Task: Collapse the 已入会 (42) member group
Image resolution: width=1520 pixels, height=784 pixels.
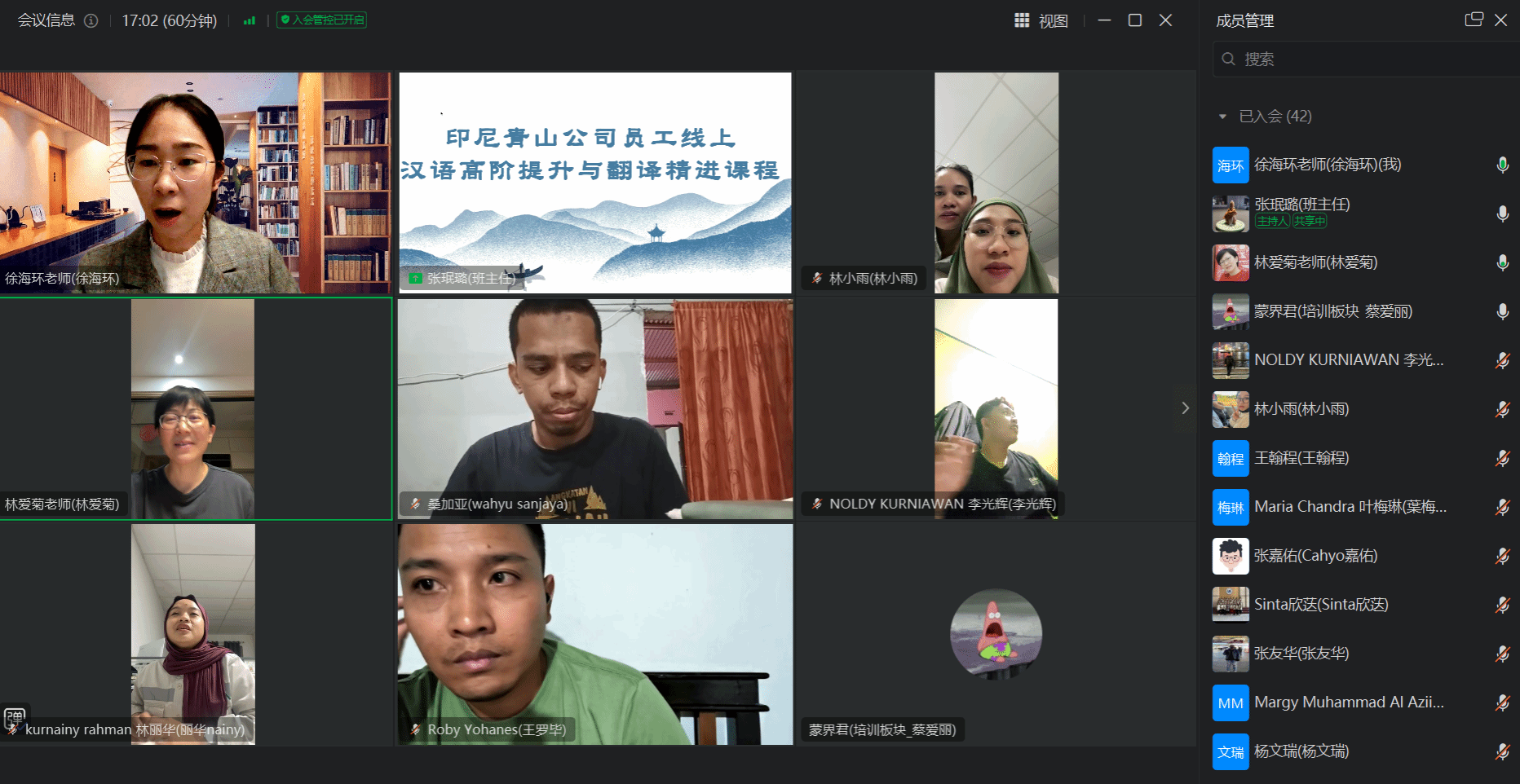Action: (1222, 117)
